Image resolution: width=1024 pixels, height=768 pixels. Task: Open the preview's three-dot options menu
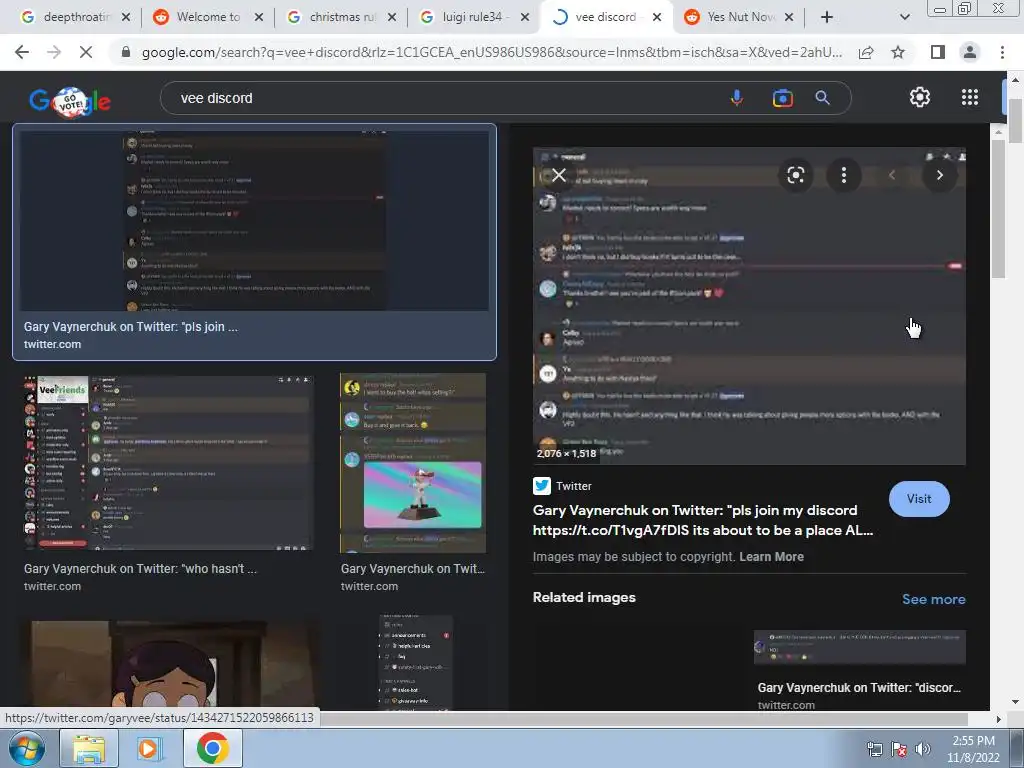844,175
